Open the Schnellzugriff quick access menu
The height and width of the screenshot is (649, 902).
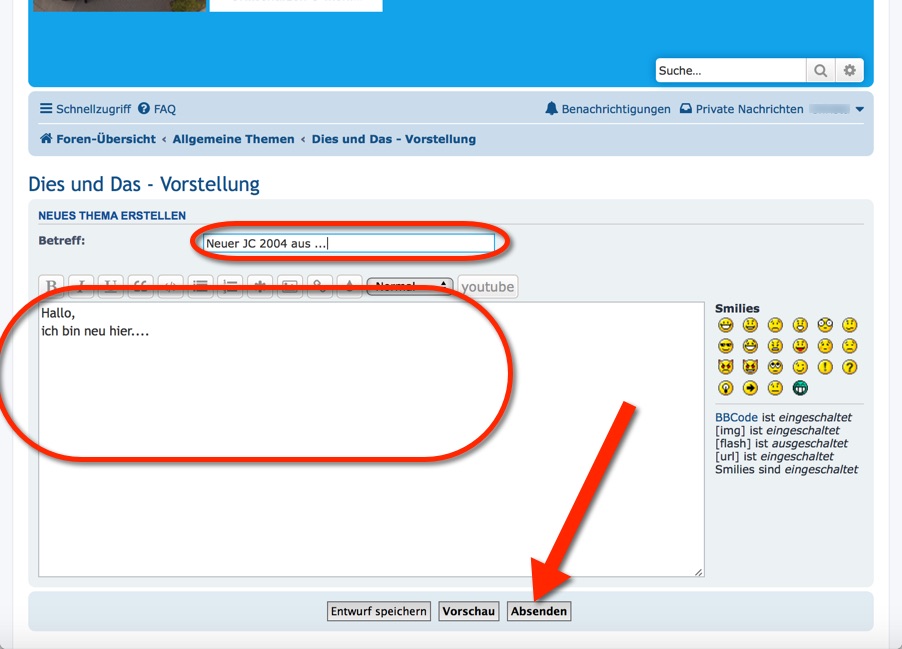(x=85, y=109)
